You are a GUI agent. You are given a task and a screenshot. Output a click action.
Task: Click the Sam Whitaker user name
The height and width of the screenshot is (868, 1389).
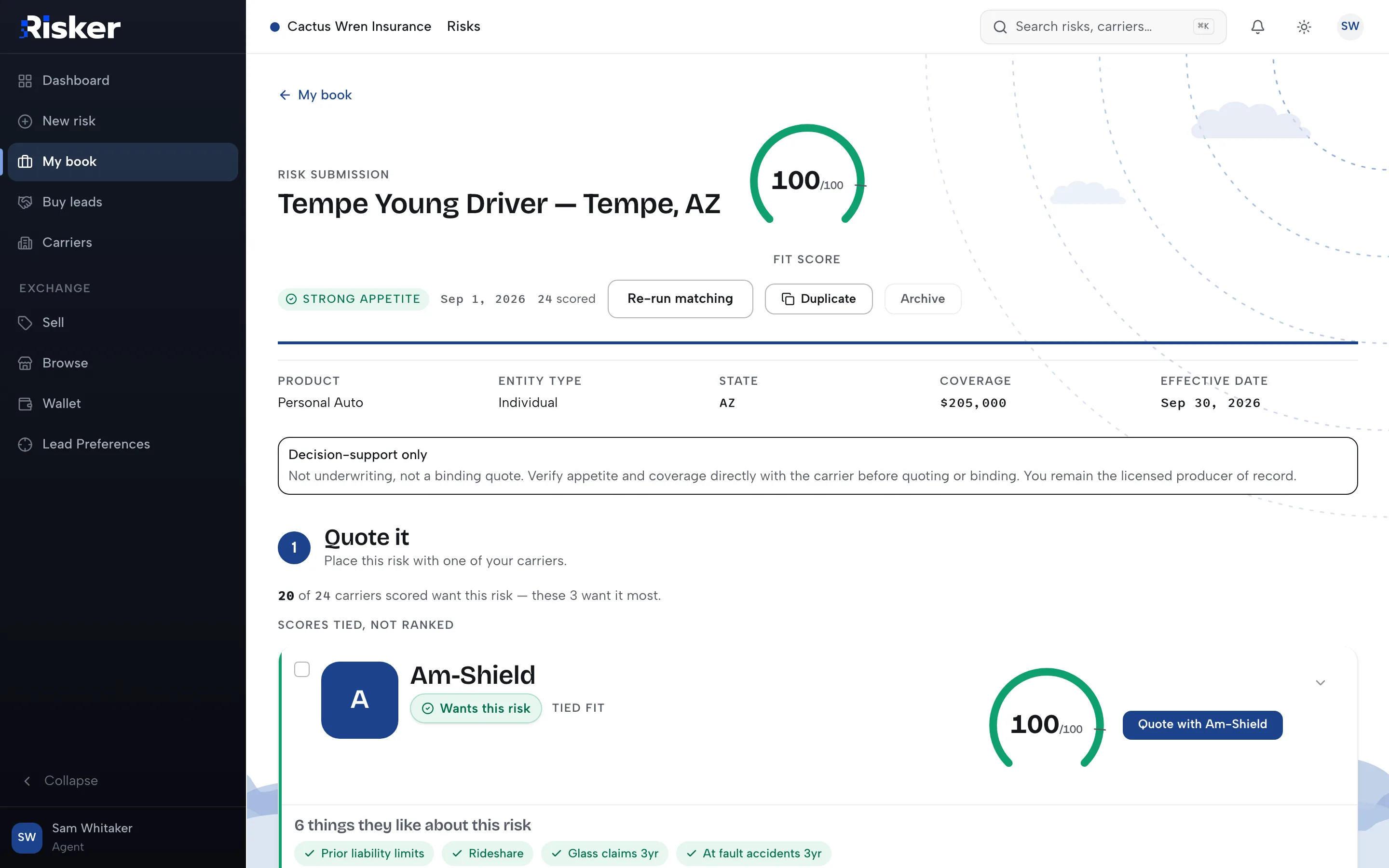[x=92, y=828]
